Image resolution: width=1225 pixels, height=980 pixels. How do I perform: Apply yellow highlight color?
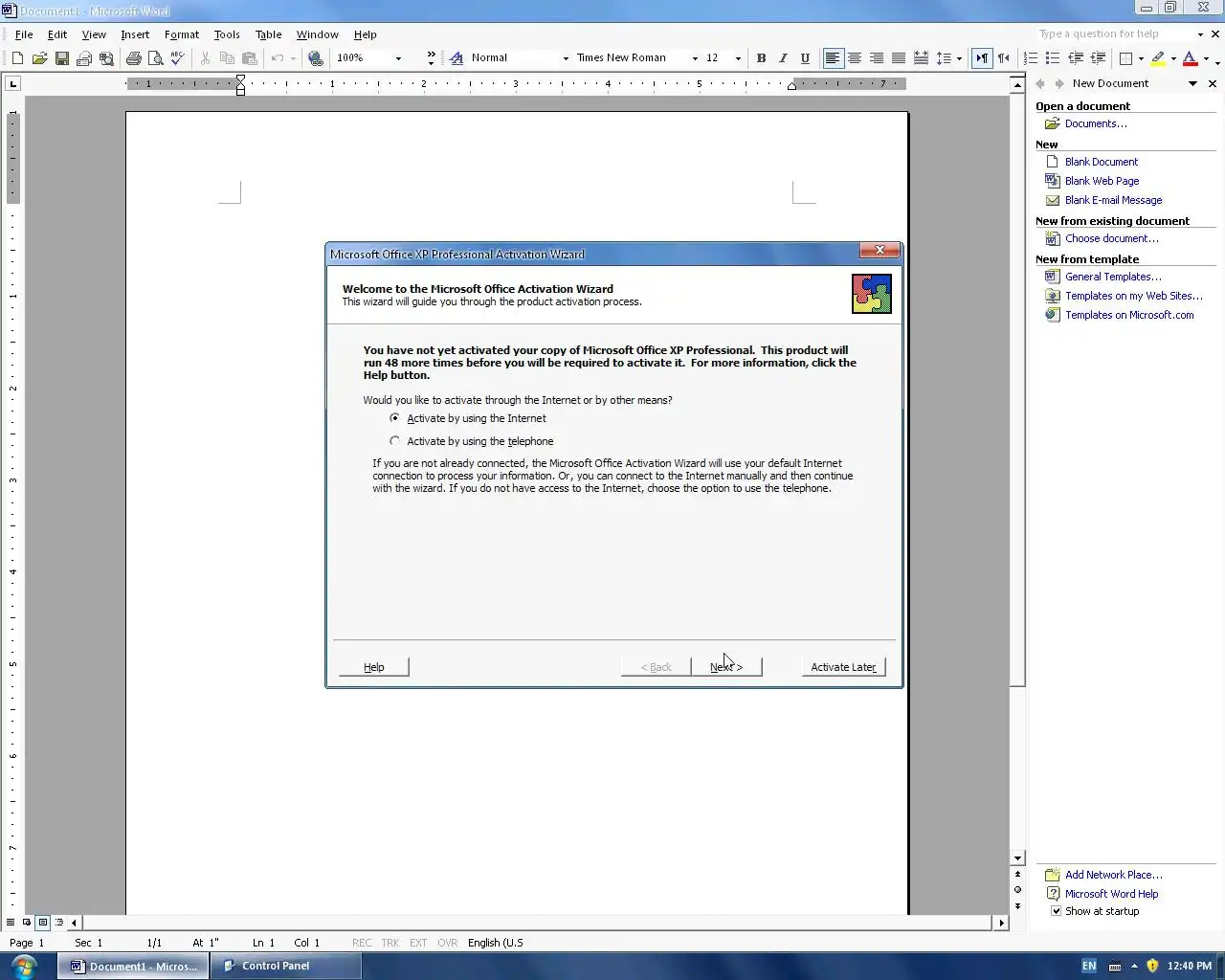coord(1158,58)
